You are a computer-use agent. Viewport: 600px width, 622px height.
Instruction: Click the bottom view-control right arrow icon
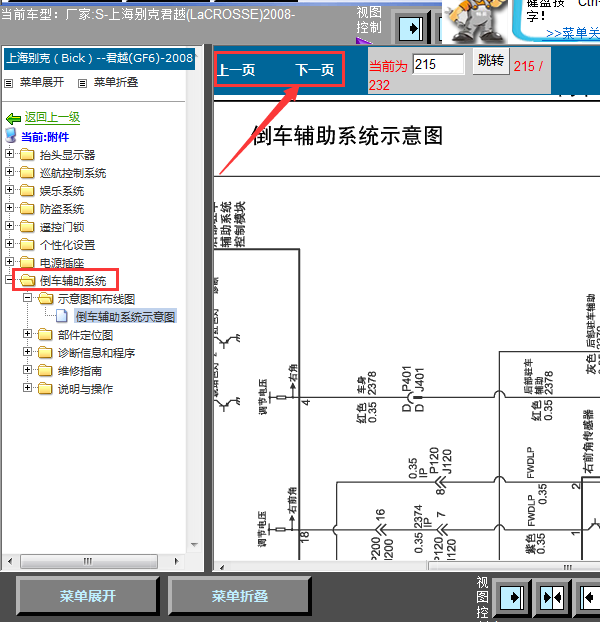512,597
